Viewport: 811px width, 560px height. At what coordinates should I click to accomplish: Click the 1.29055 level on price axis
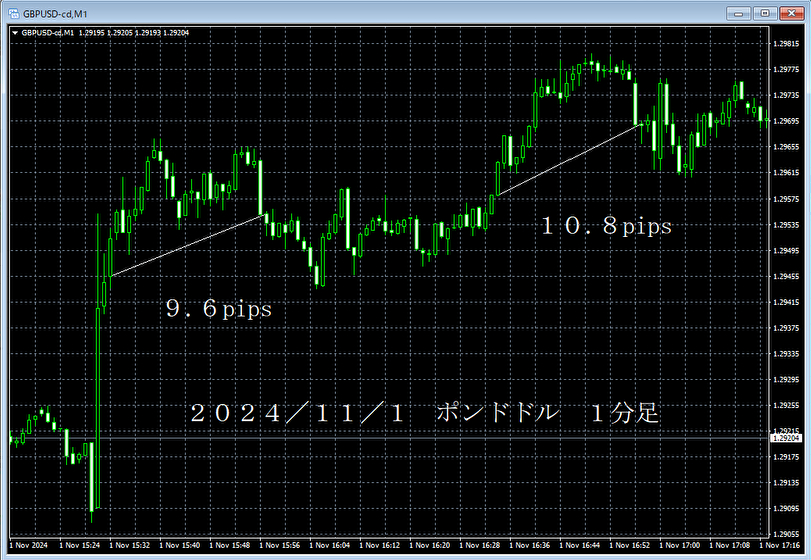(x=787, y=508)
